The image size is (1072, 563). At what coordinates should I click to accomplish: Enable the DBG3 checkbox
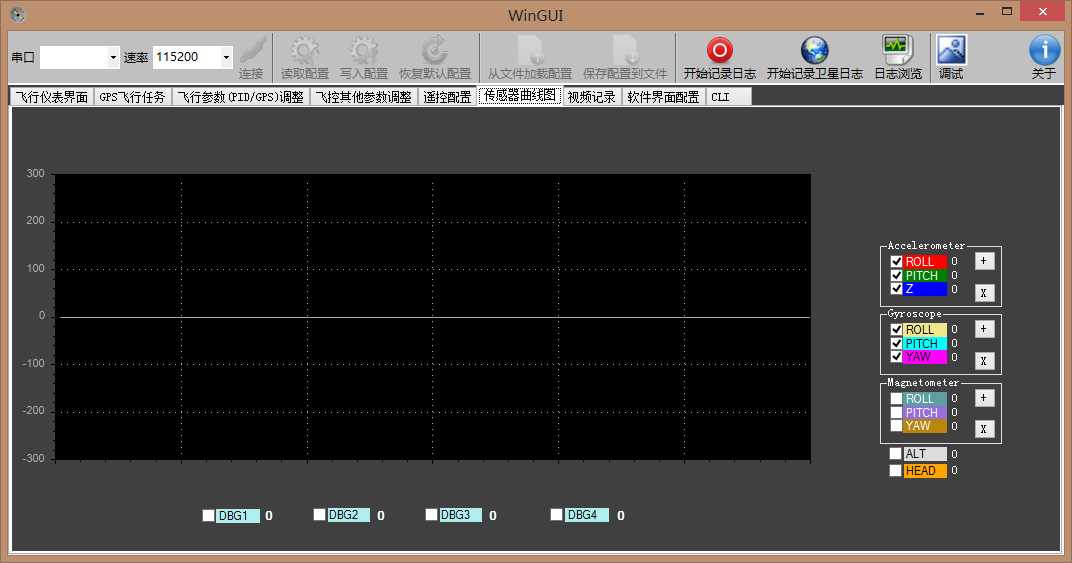(x=431, y=514)
